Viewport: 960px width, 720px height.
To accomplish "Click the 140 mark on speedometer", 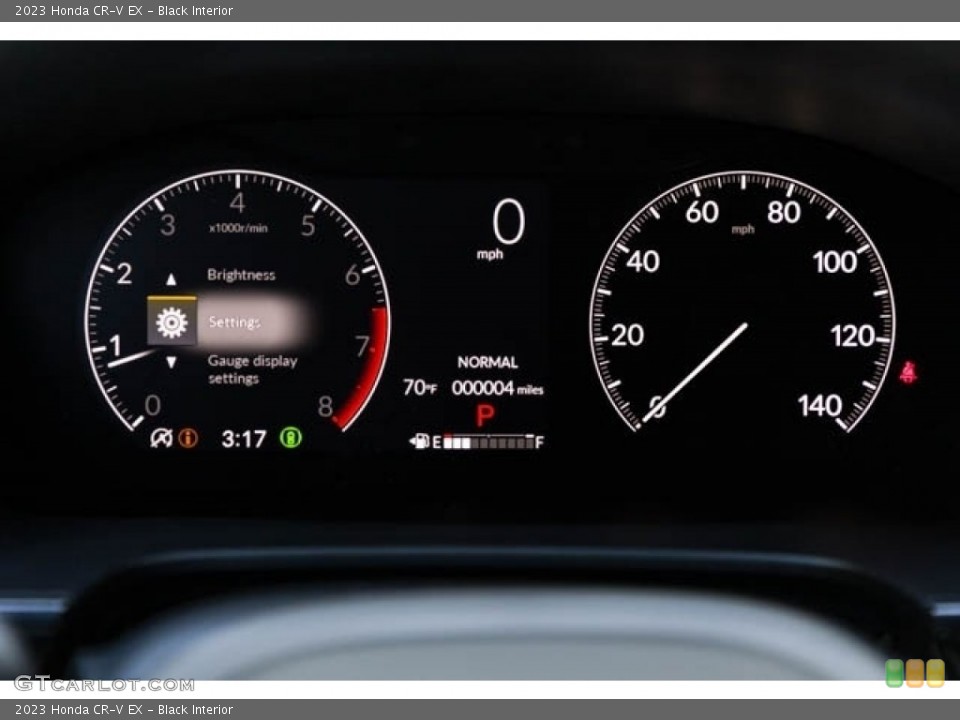I will tap(820, 405).
